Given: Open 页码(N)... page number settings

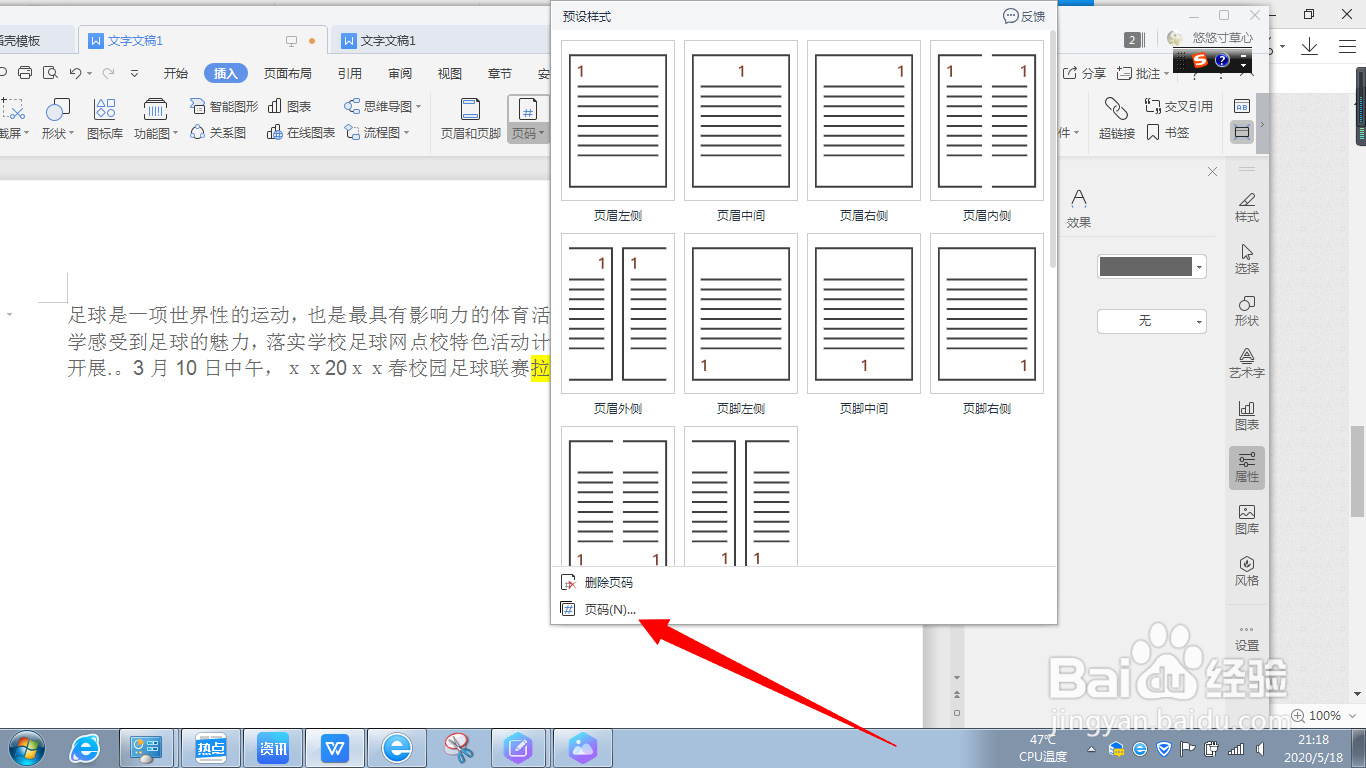Looking at the screenshot, I should click(608, 608).
